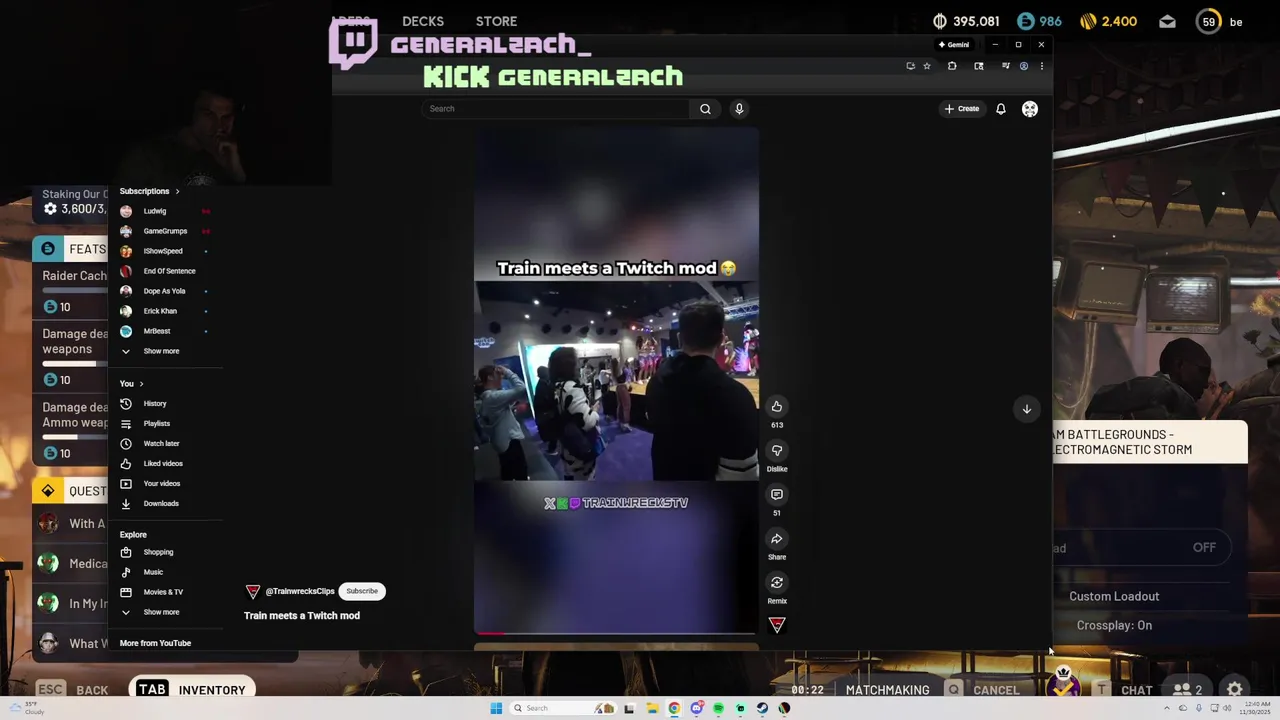Open Discord from taskbar
1280x720 pixels.
point(696,708)
